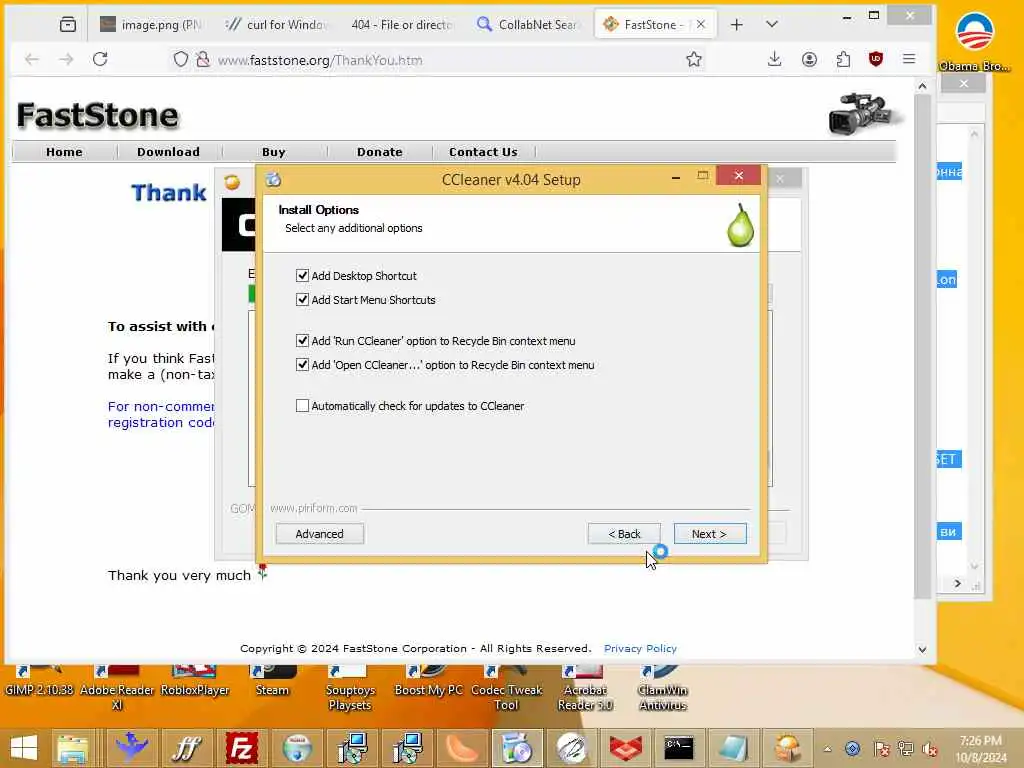Image resolution: width=1024 pixels, height=768 pixels.
Task: Open File Explorer from the taskbar
Action: pyautogui.click(x=72, y=748)
